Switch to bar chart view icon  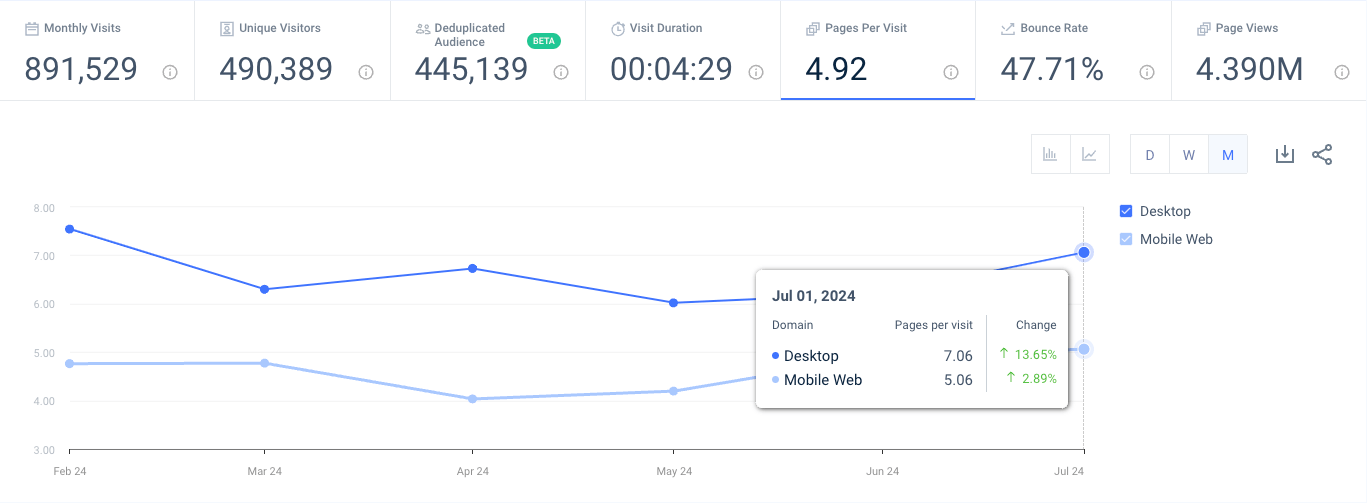(1050, 155)
